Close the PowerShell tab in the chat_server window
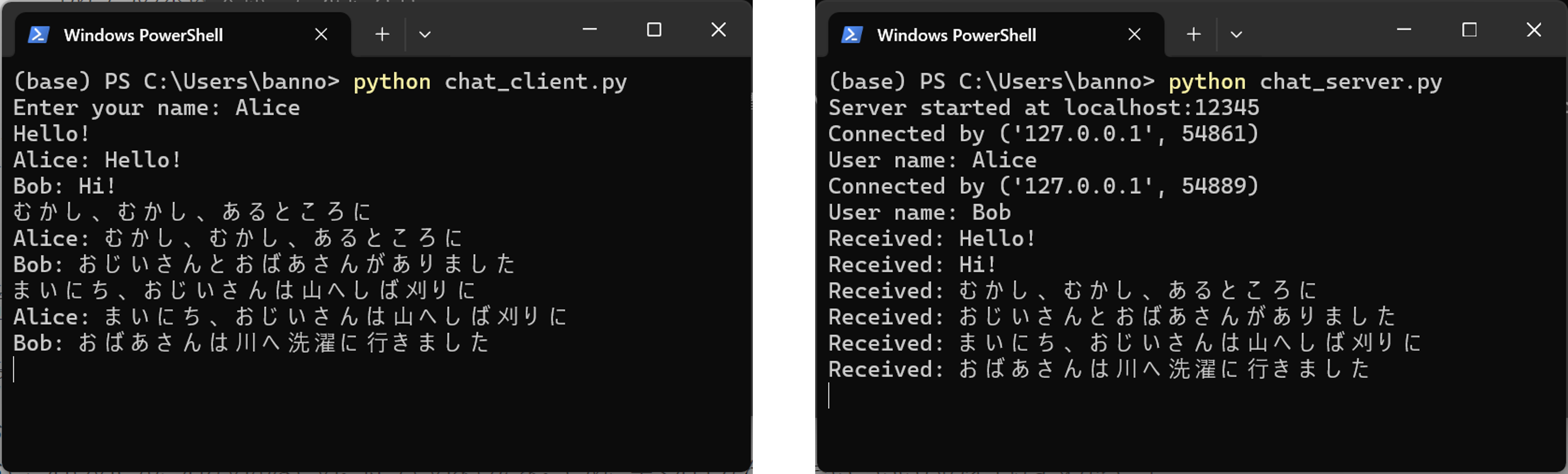1568x474 pixels. (x=1134, y=35)
